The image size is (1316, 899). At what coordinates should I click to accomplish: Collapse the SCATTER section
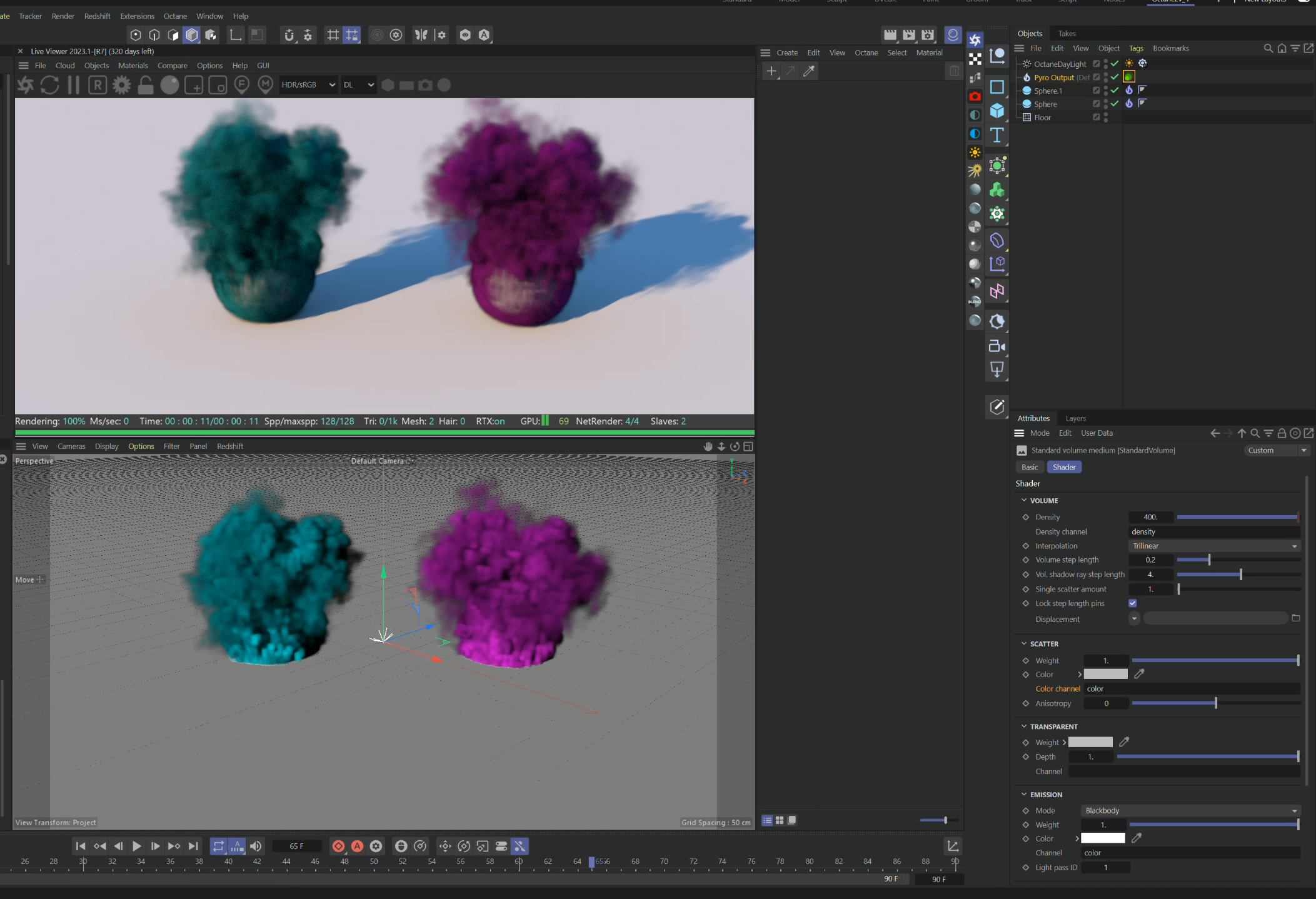click(1024, 643)
